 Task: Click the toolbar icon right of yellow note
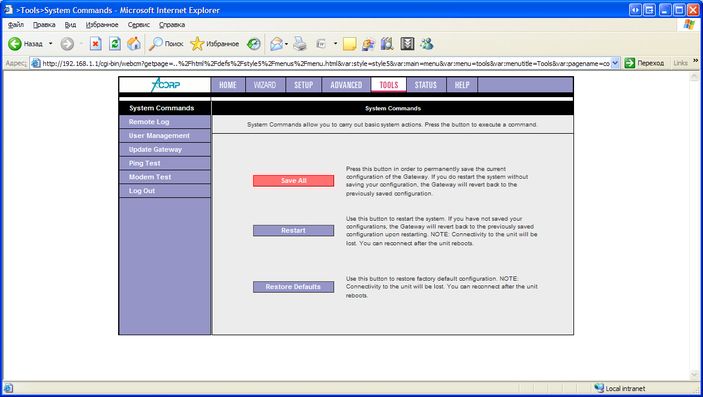pos(369,44)
